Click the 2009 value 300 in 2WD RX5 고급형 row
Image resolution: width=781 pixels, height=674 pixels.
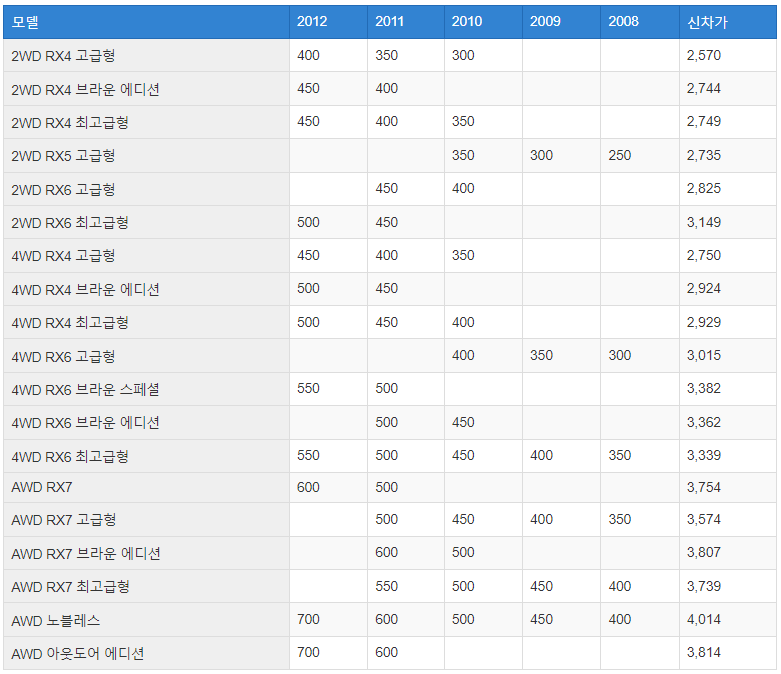pos(541,155)
